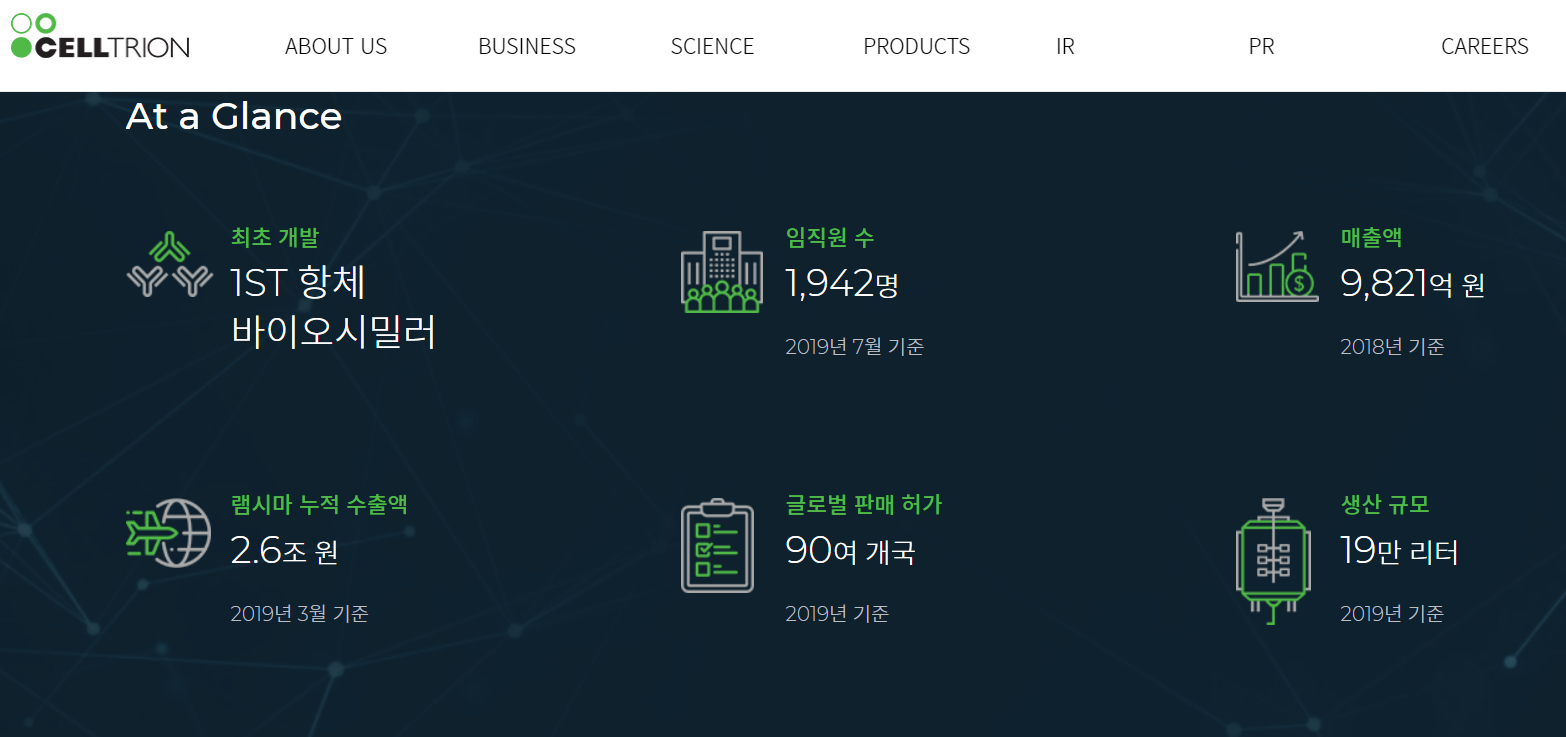Image resolution: width=1566 pixels, height=737 pixels.
Task: Click the 19만 리터 value
Action: click(1399, 551)
